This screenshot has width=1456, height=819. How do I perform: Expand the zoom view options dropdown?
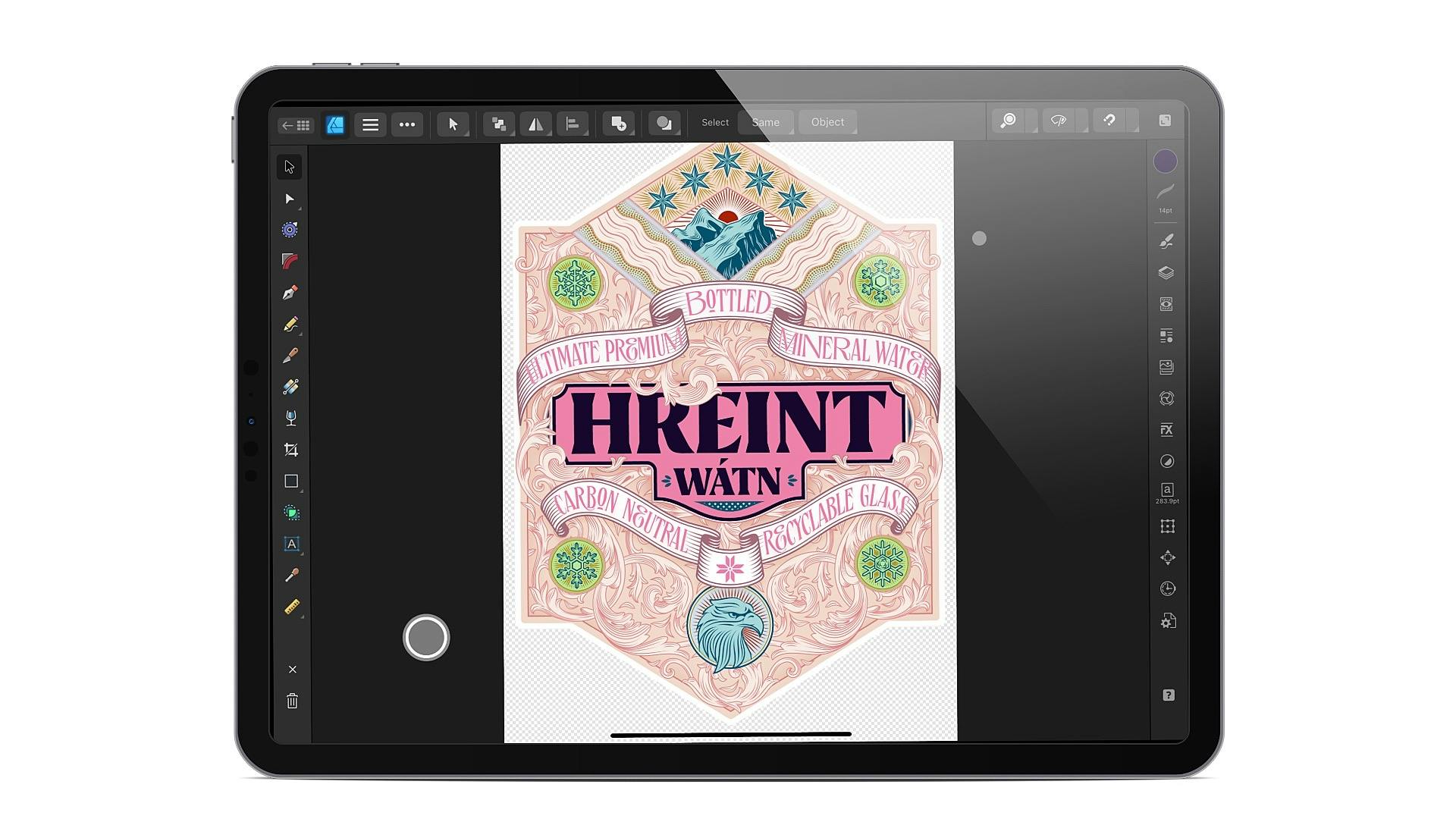[x=1032, y=122]
